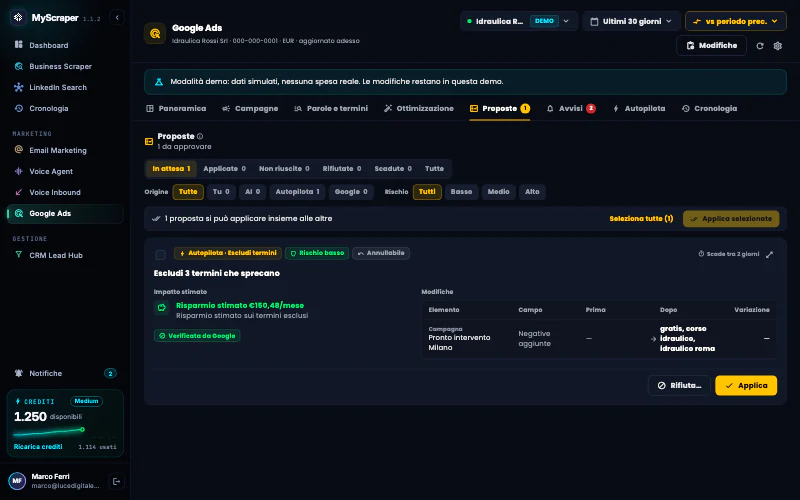Select Origine filter Autopilota

pyautogui.click(x=297, y=192)
